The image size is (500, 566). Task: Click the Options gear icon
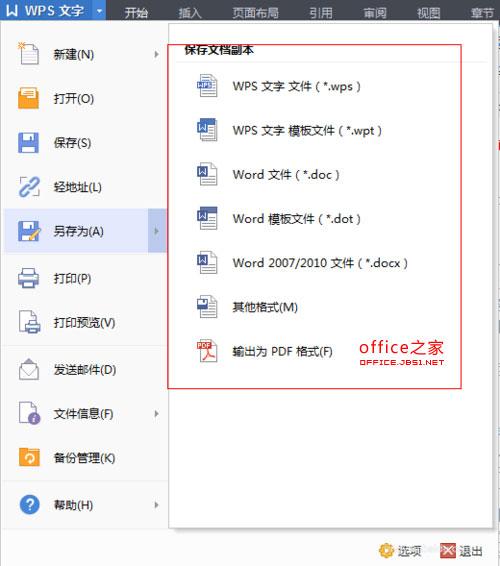pyautogui.click(x=386, y=550)
